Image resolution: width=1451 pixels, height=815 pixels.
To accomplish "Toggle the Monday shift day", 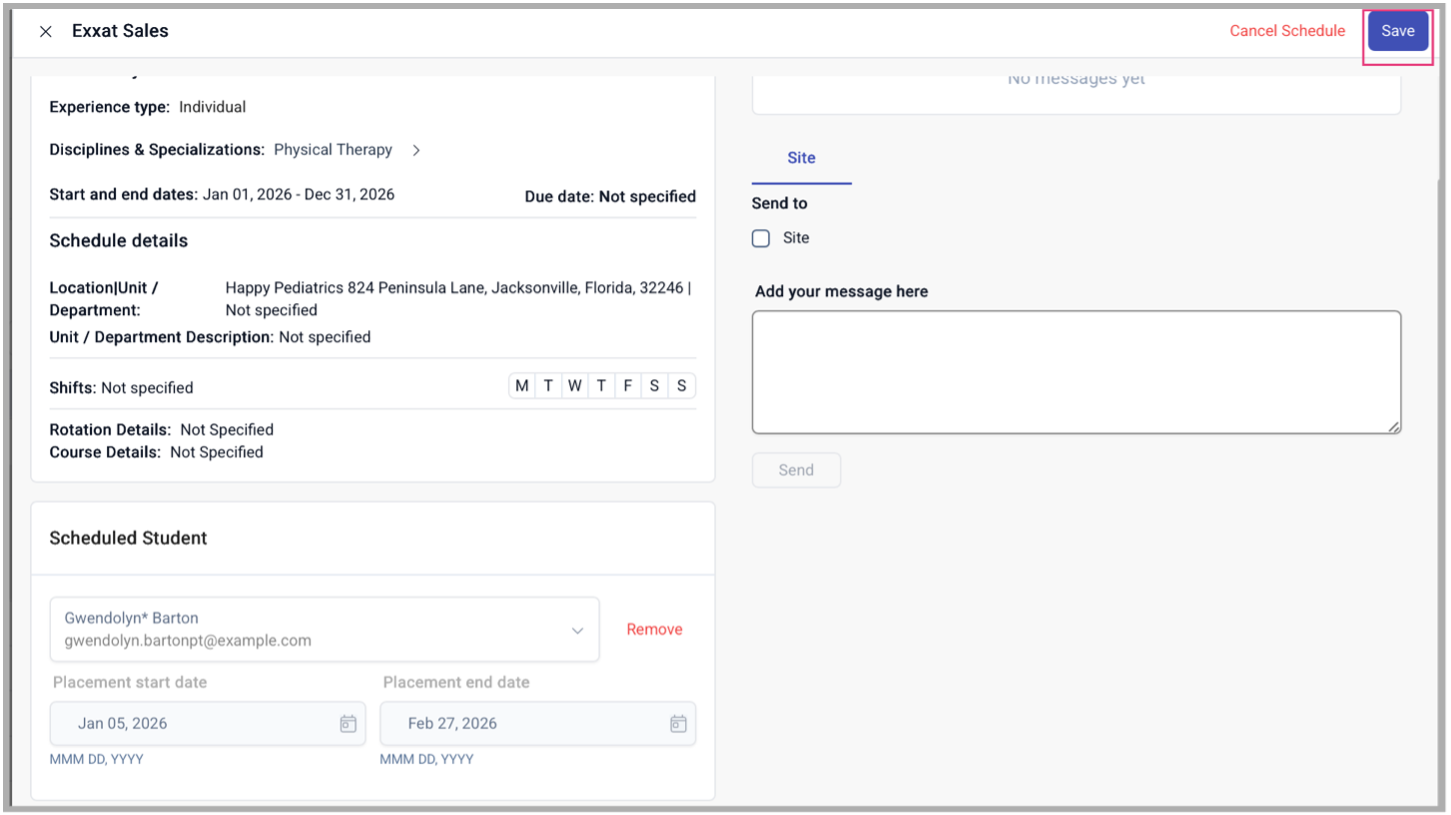I will click(521, 386).
